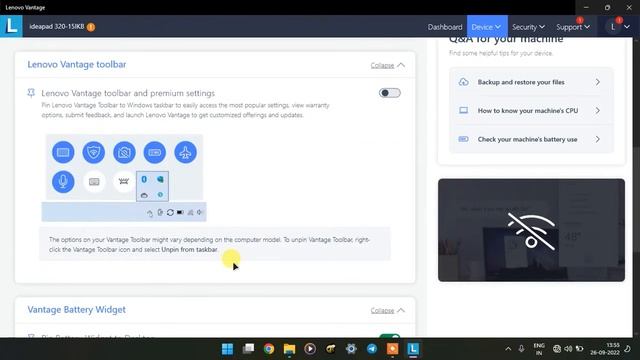The width and height of the screenshot is (640, 360).
Task: Click the Lenovo L logo icon
Action: point(11,26)
